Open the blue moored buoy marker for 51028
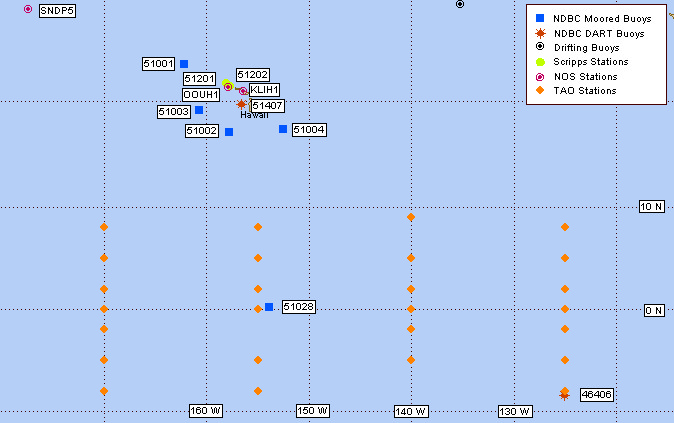 coord(269,307)
